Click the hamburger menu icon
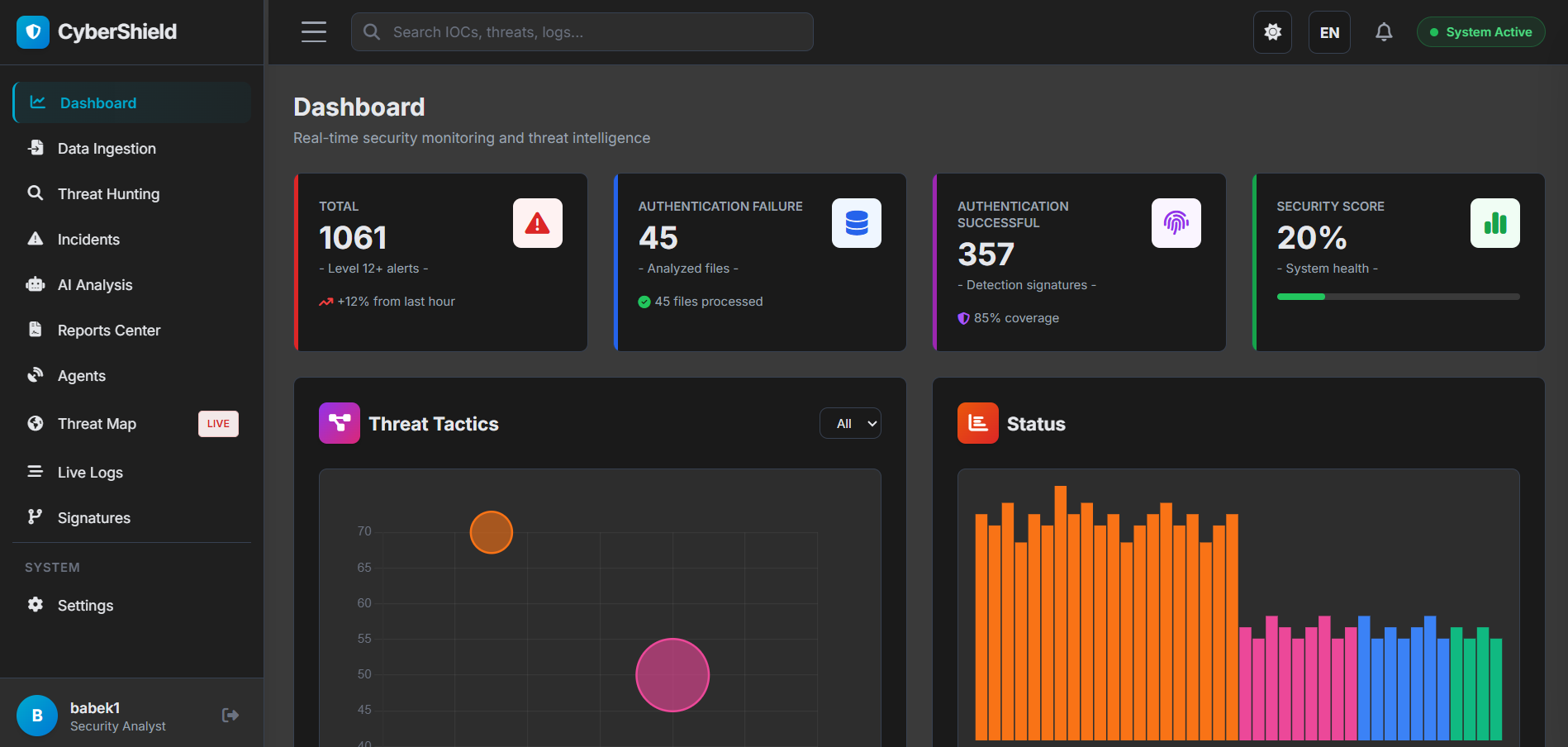 point(314,32)
